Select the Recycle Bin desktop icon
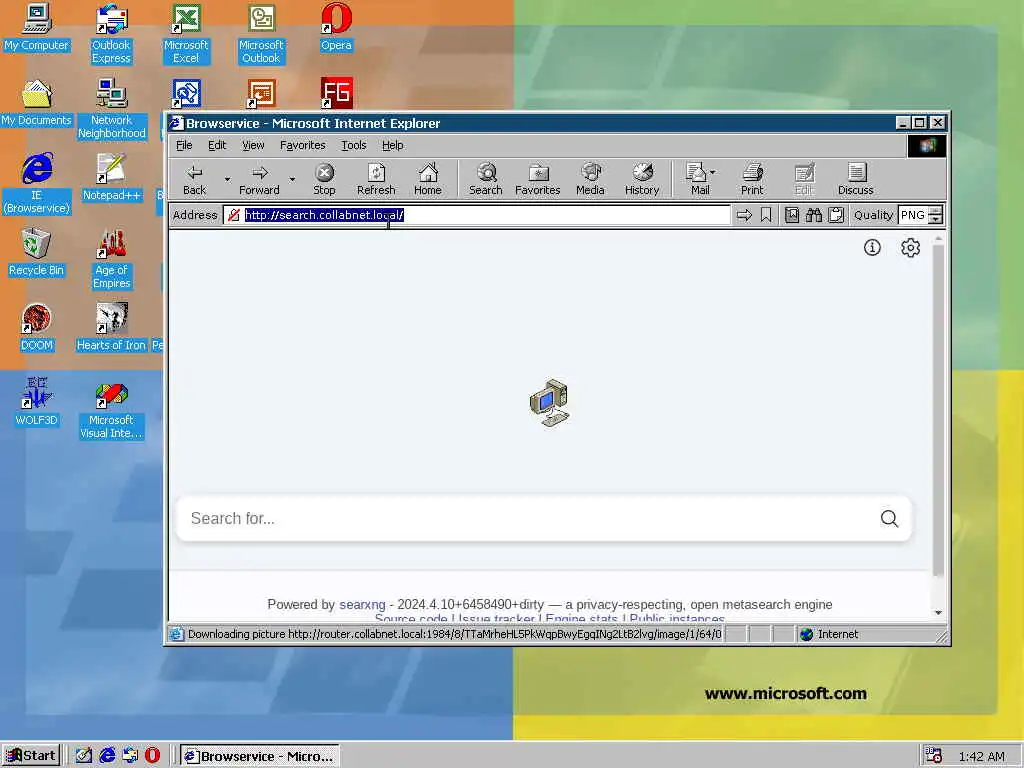 coord(36,252)
